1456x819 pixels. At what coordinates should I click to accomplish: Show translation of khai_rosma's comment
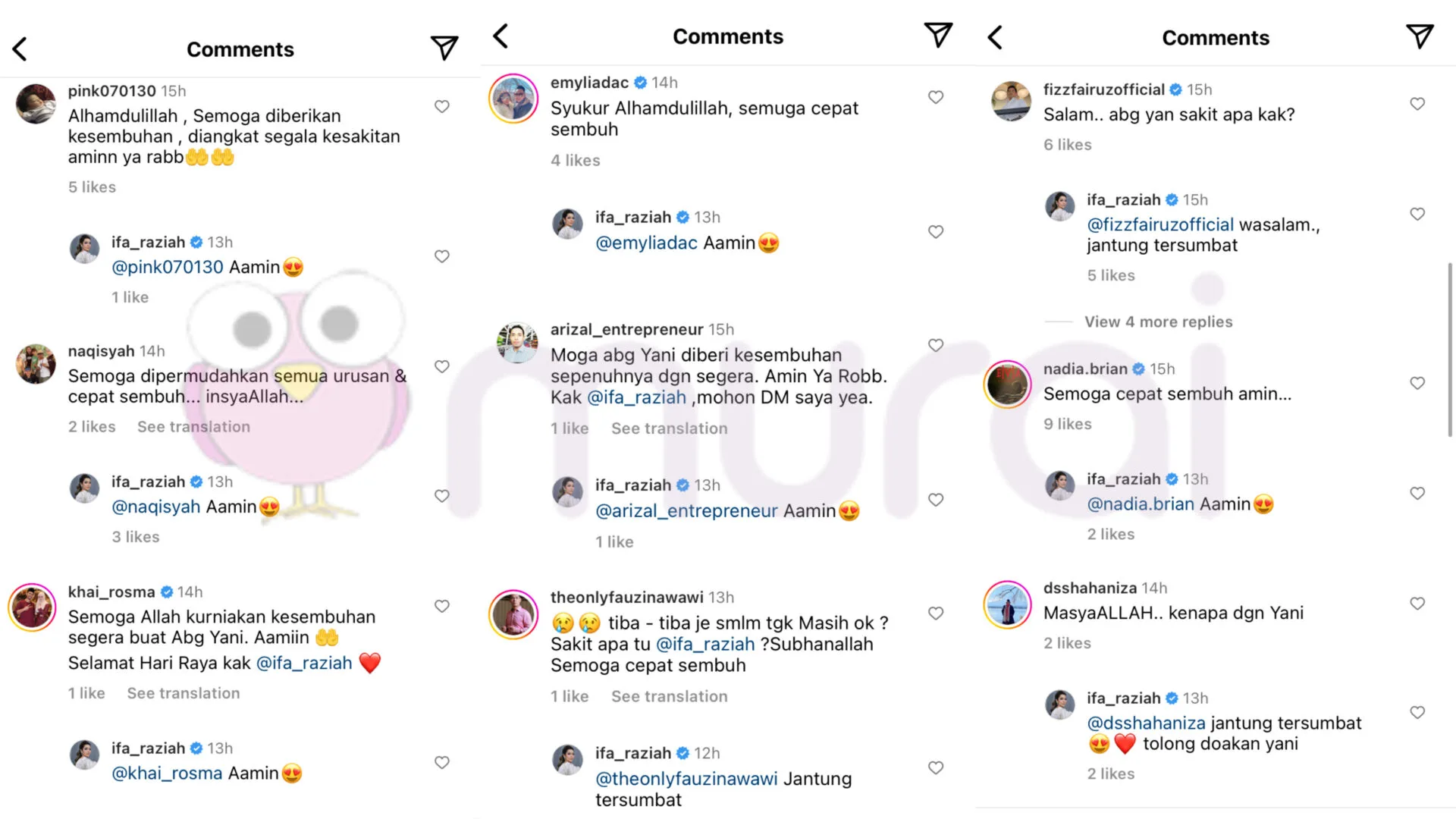(x=183, y=693)
